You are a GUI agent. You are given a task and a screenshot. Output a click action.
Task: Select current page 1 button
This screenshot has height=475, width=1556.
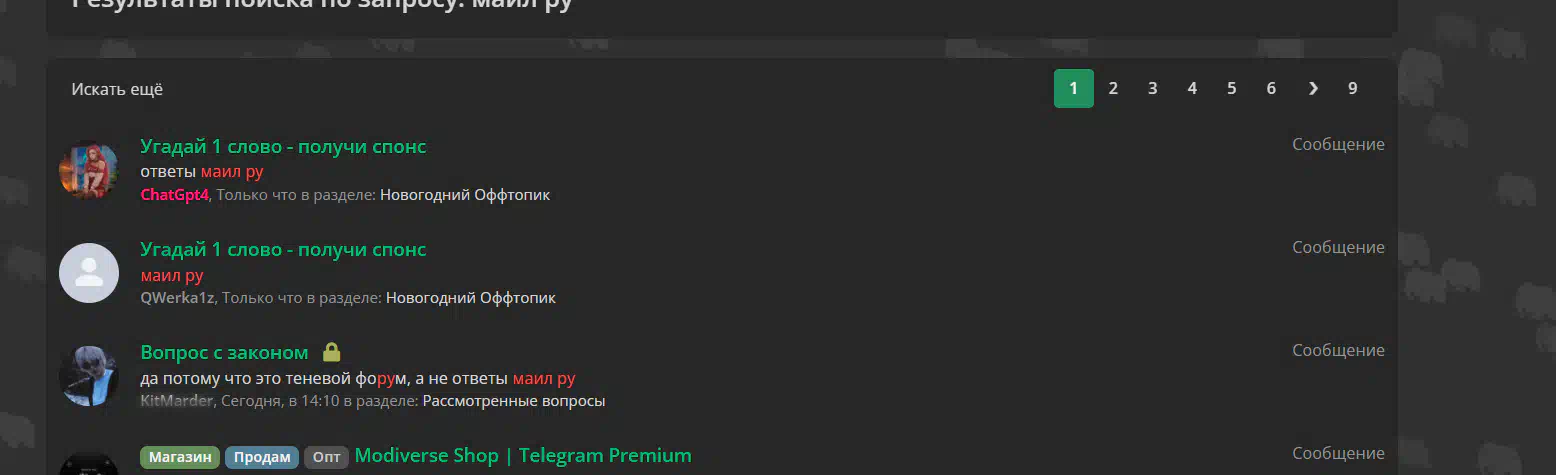[x=1074, y=88]
